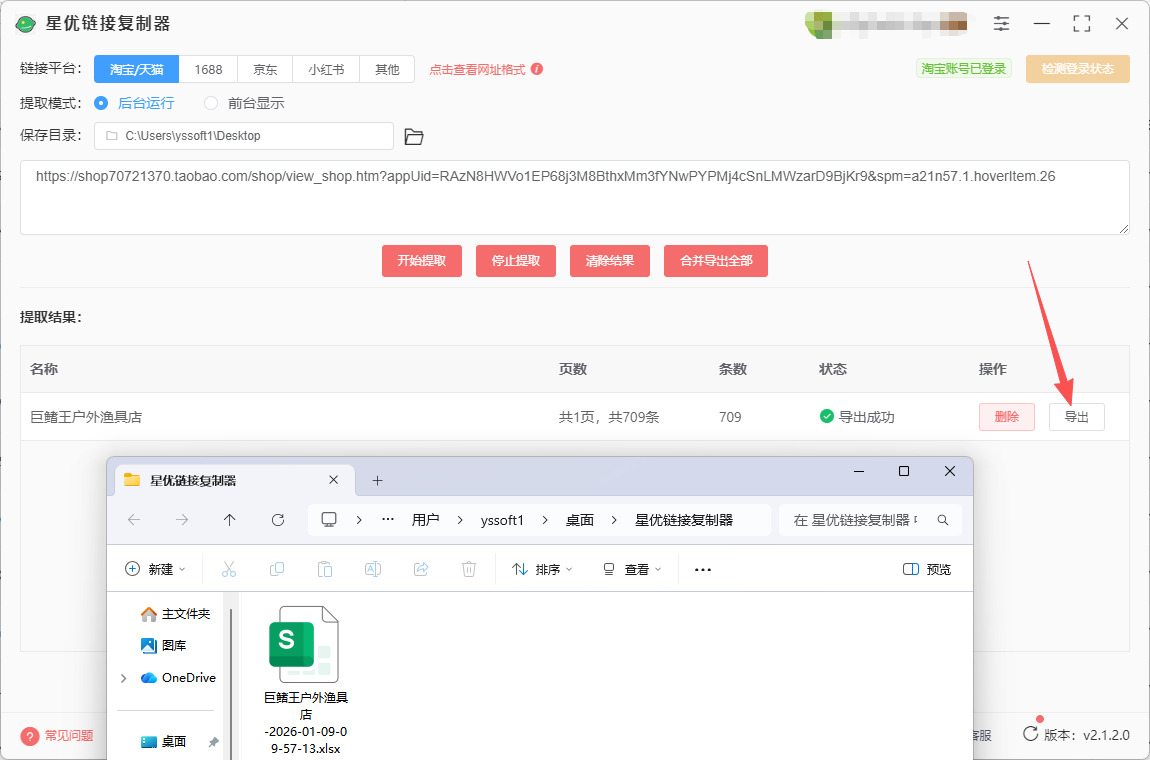Click the 停止提取 button
Image resolution: width=1150 pixels, height=760 pixels.
516,261
